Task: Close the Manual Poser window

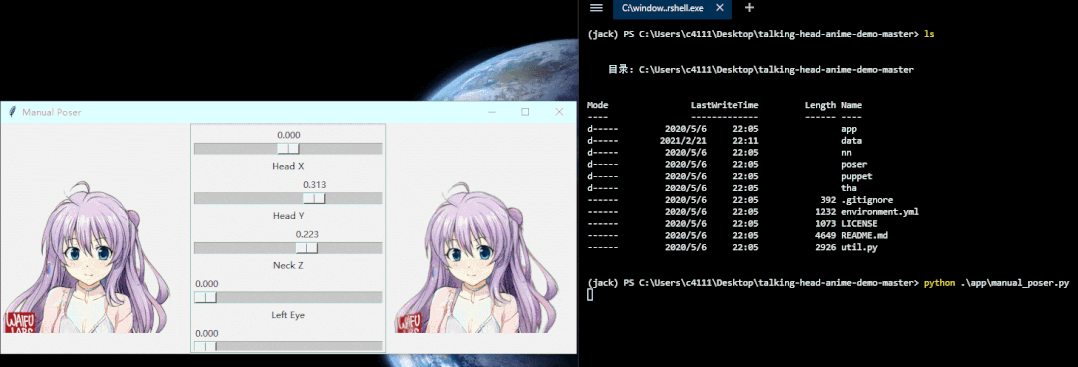Action: tap(559, 112)
